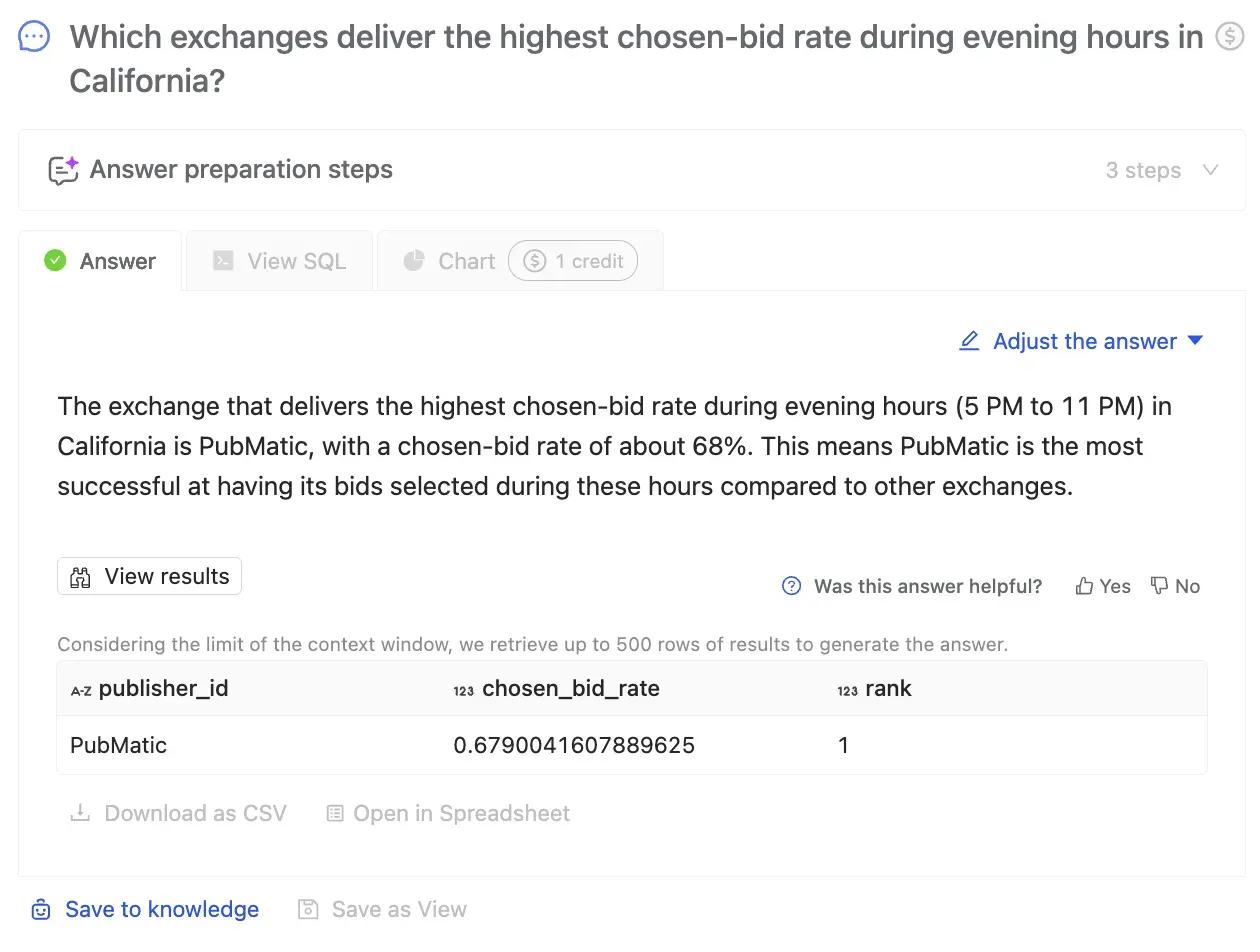The width and height of the screenshot is (1260, 952).
Task: Open the results in Spreadsheet
Action: point(448,813)
